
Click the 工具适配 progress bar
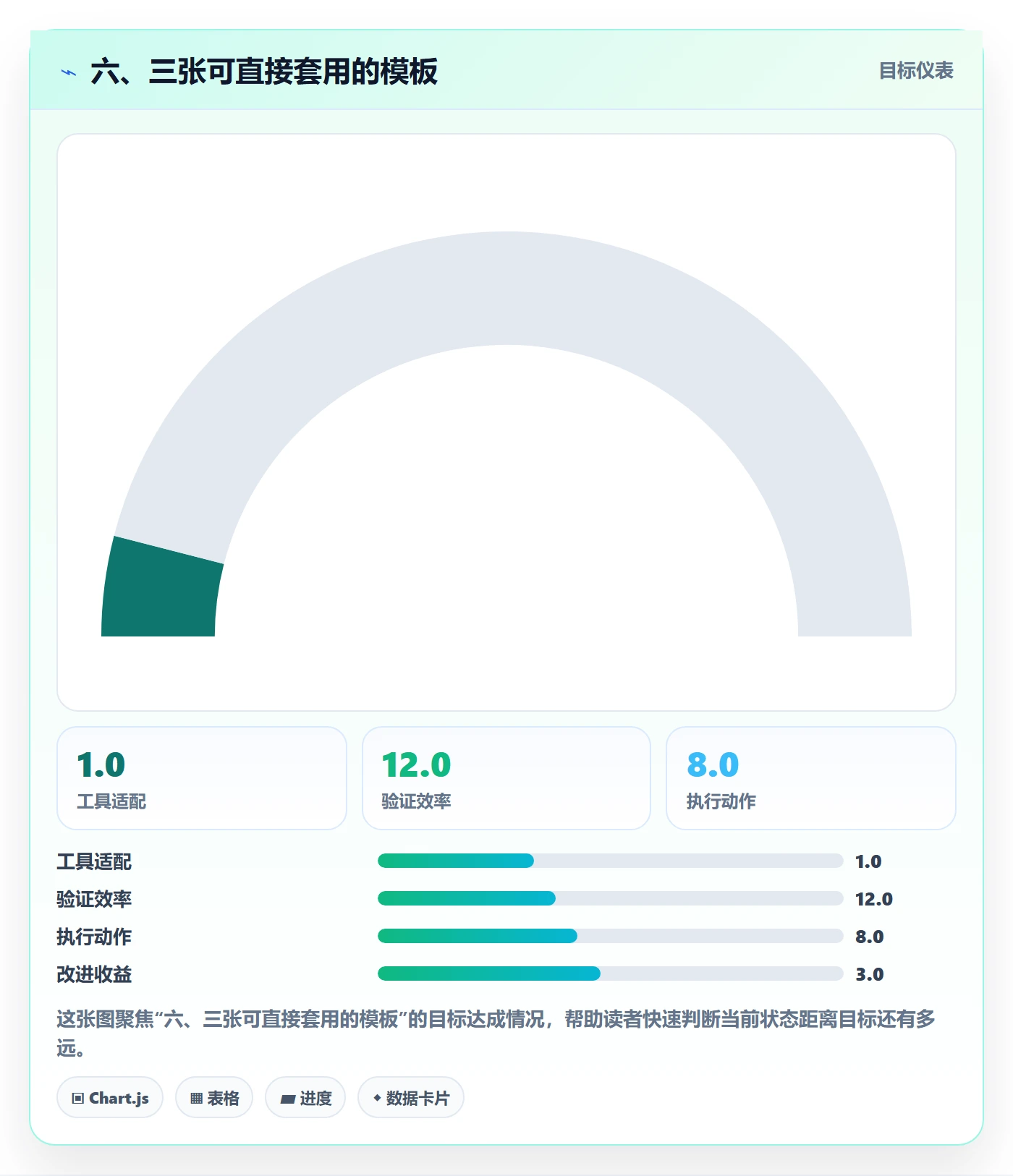[610, 861]
